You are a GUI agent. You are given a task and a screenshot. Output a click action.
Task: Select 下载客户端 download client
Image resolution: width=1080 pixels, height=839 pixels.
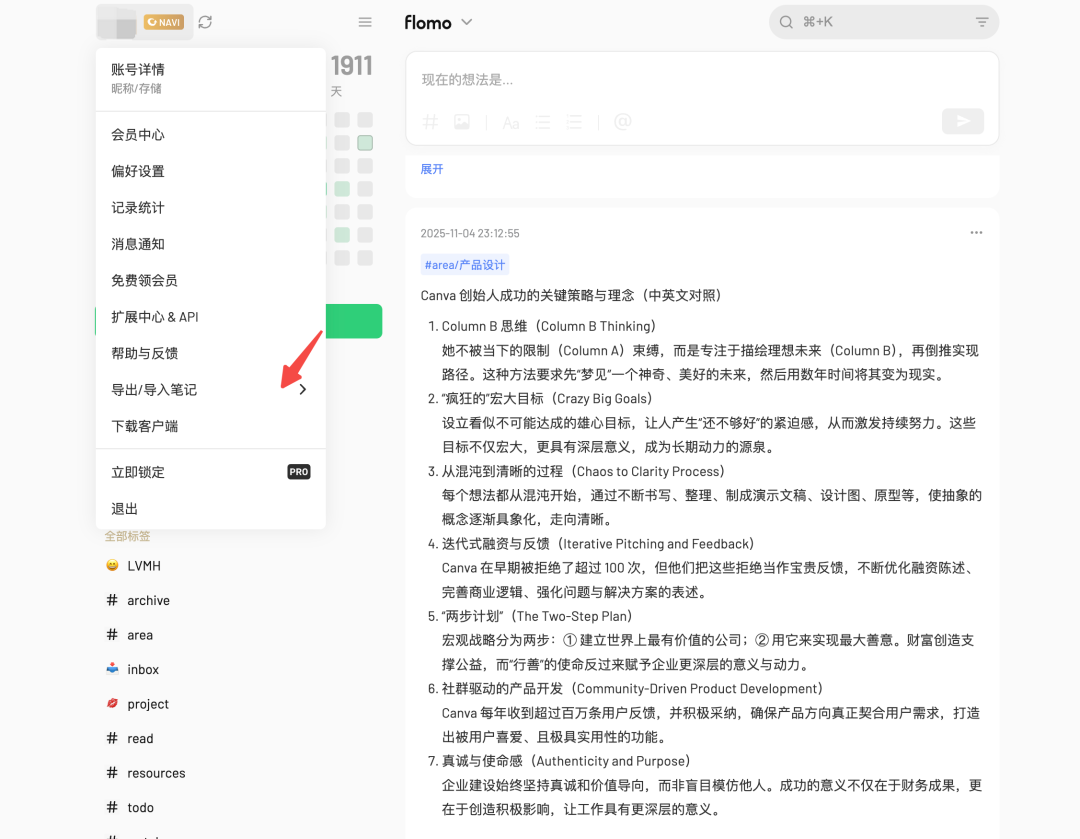[x=211, y=427]
